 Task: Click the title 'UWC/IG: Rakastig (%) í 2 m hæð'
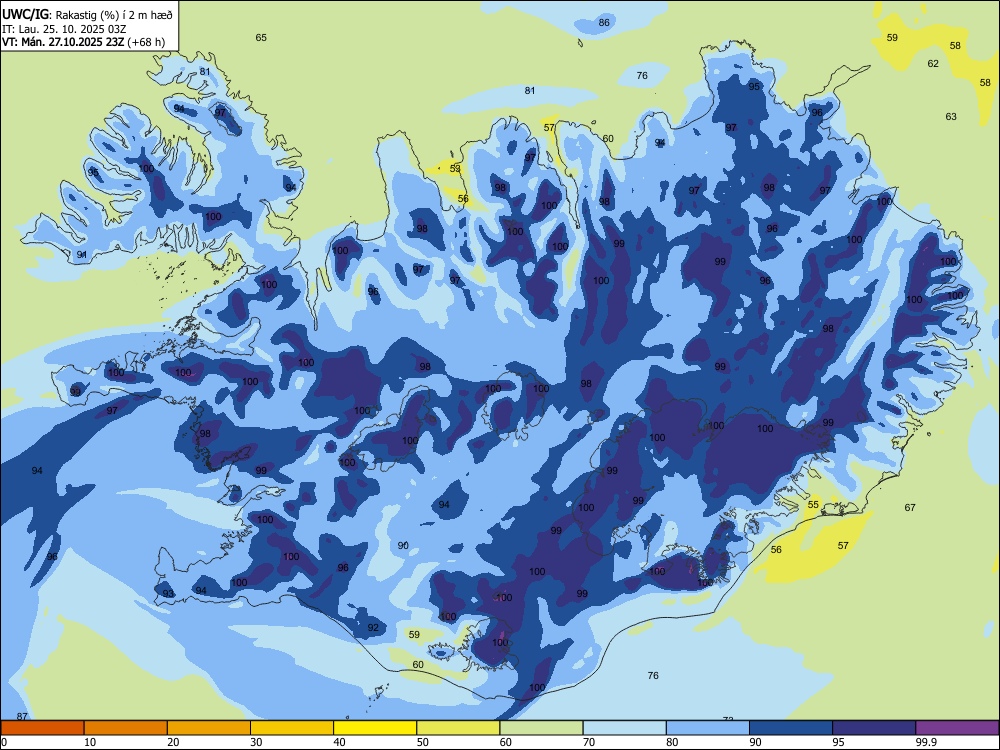(87, 14)
